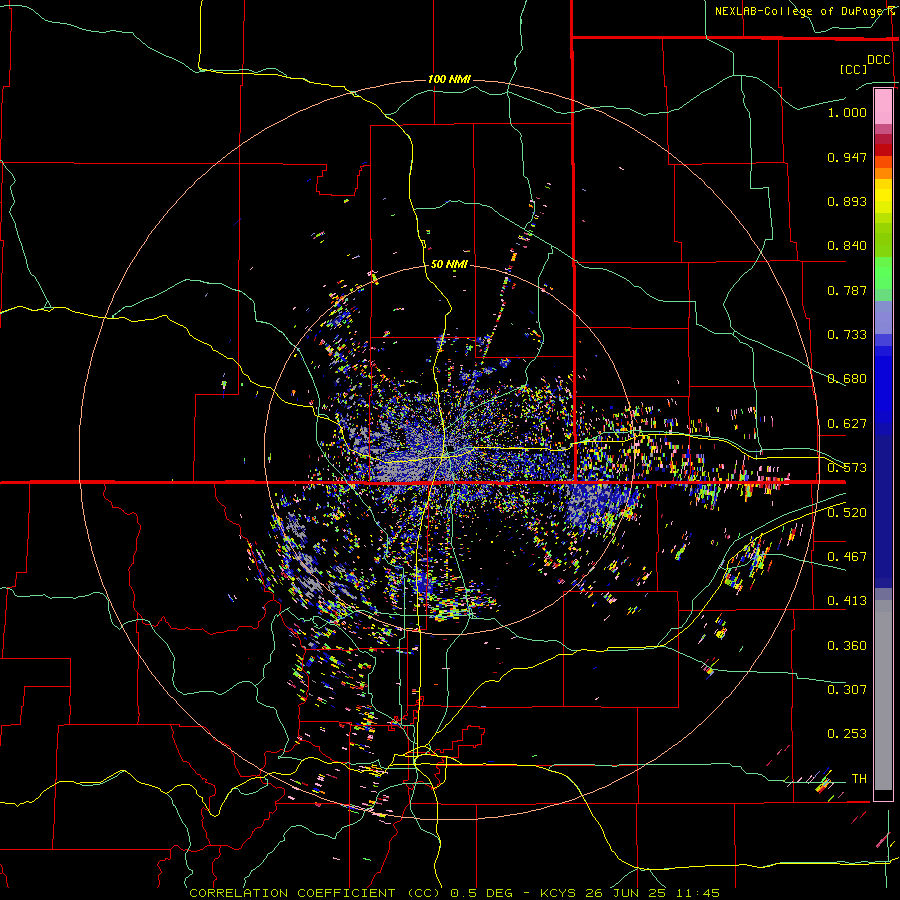The image size is (900, 900).
Task: Click the 50 NMI range ring label
Action: point(449,265)
